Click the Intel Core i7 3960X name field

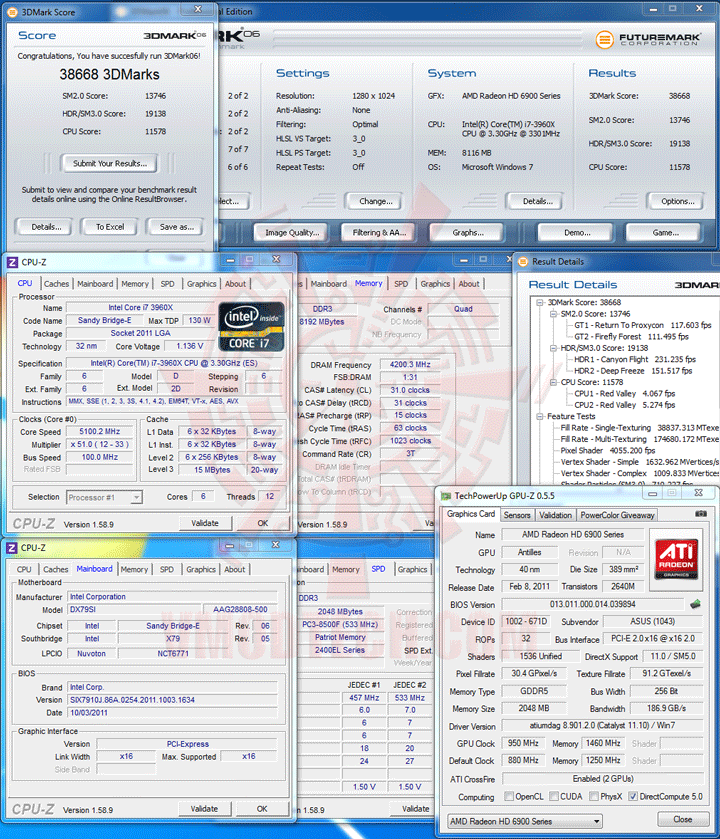point(140,308)
